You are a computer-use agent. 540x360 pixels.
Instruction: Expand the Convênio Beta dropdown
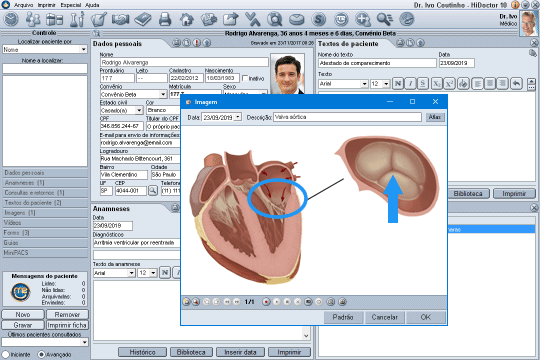click(163, 94)
